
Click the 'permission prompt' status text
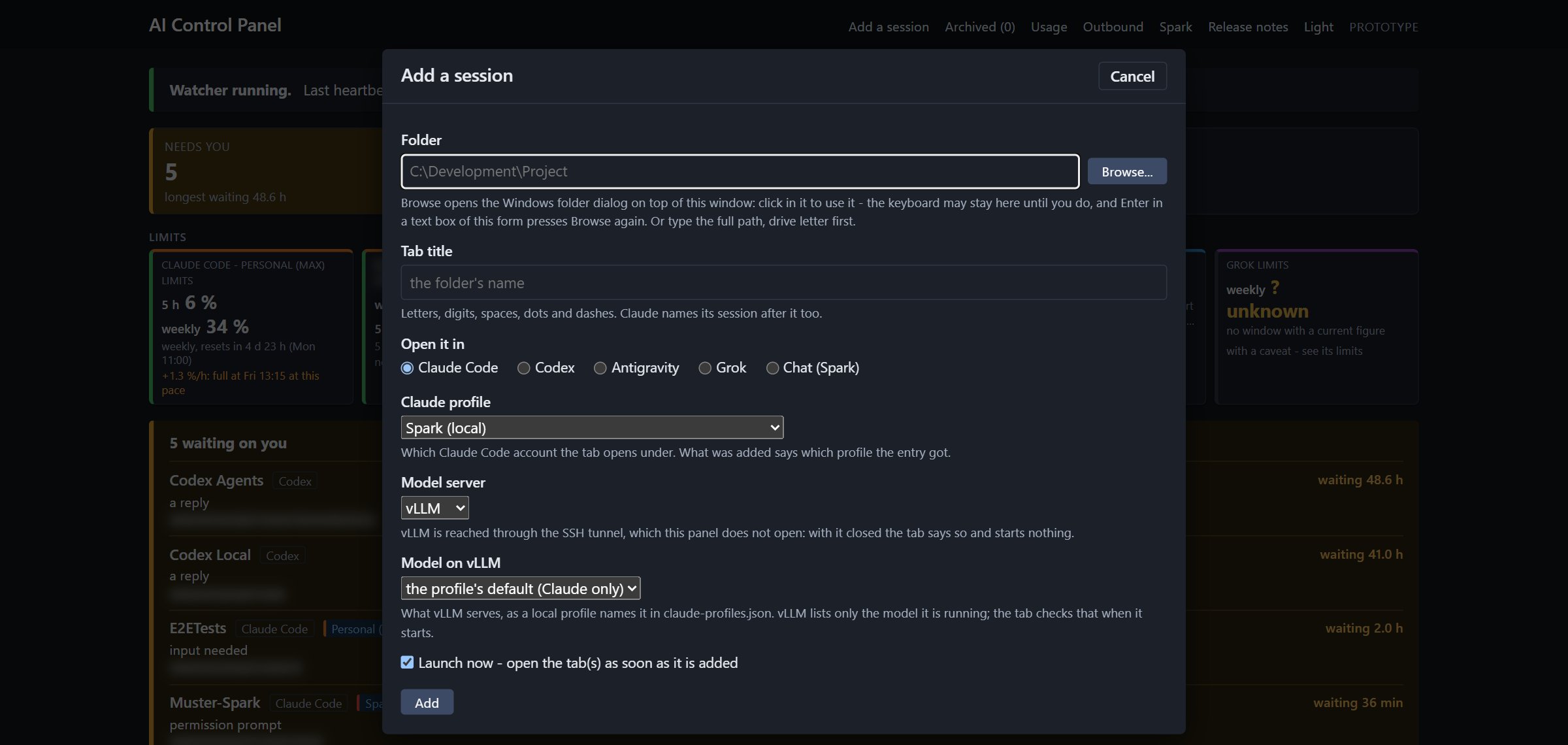[x=225, y=725]
